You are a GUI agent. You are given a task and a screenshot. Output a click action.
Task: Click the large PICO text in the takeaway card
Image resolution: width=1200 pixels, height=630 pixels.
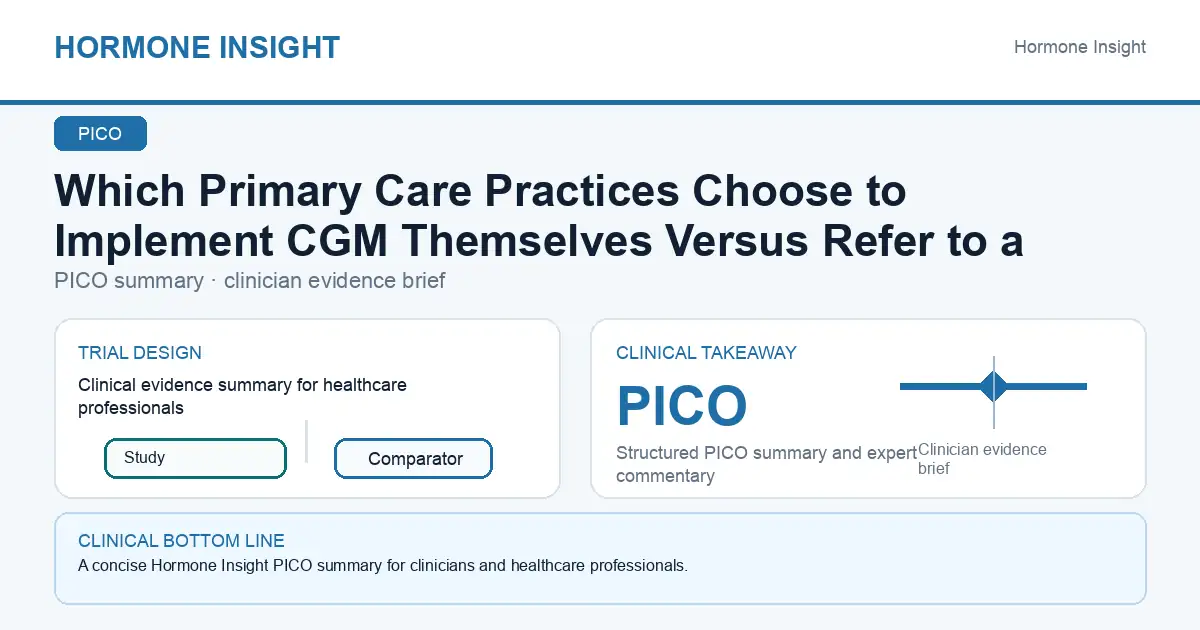pos(681,406)
